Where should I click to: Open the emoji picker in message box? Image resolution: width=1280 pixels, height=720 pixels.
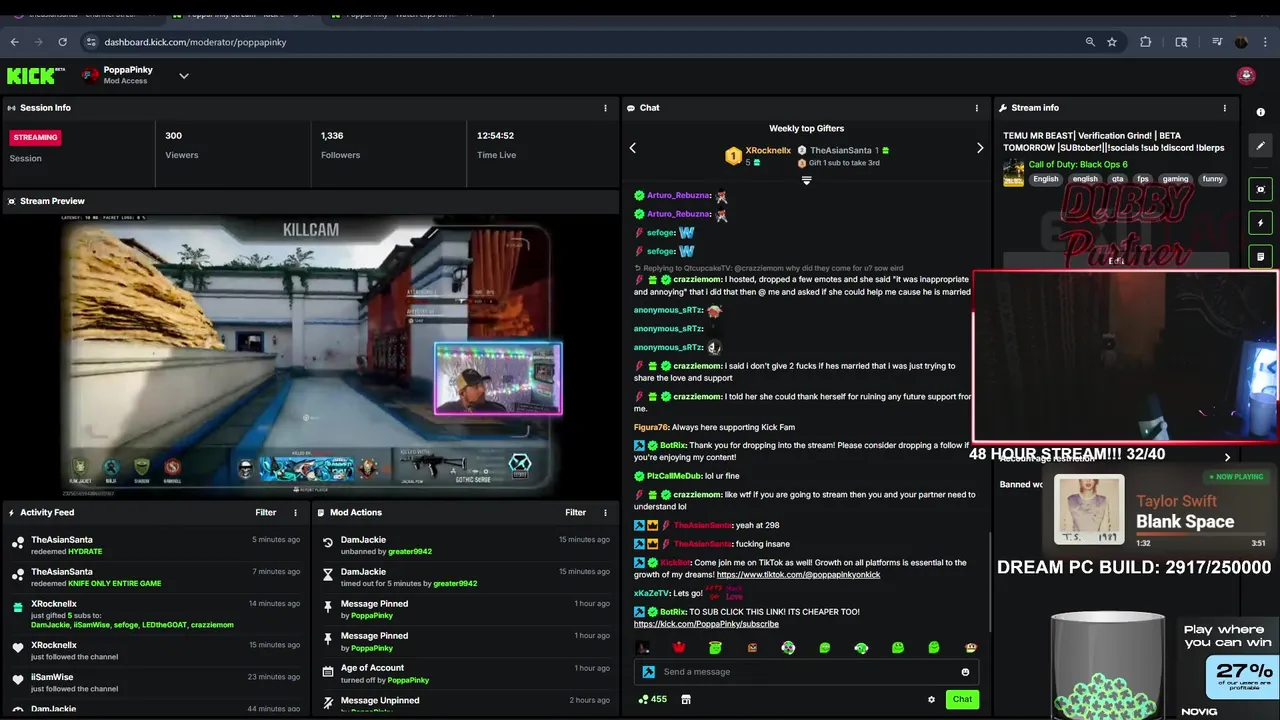tap(965, 672)
